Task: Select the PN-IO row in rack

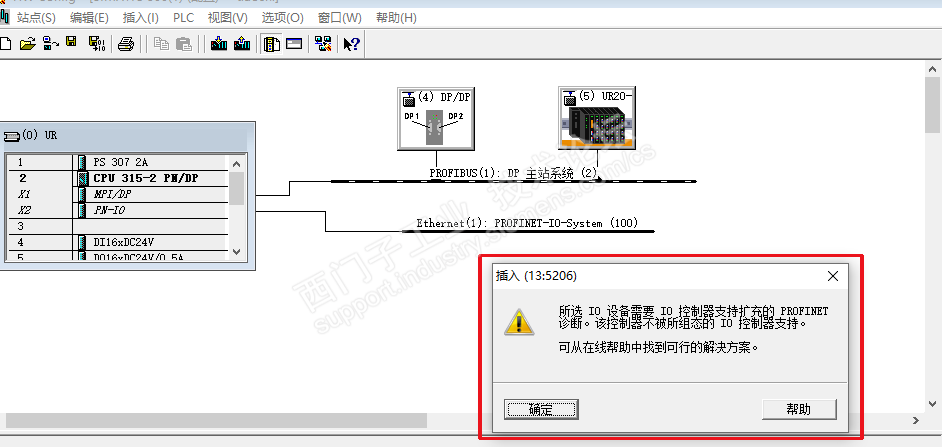Action: 117,210
